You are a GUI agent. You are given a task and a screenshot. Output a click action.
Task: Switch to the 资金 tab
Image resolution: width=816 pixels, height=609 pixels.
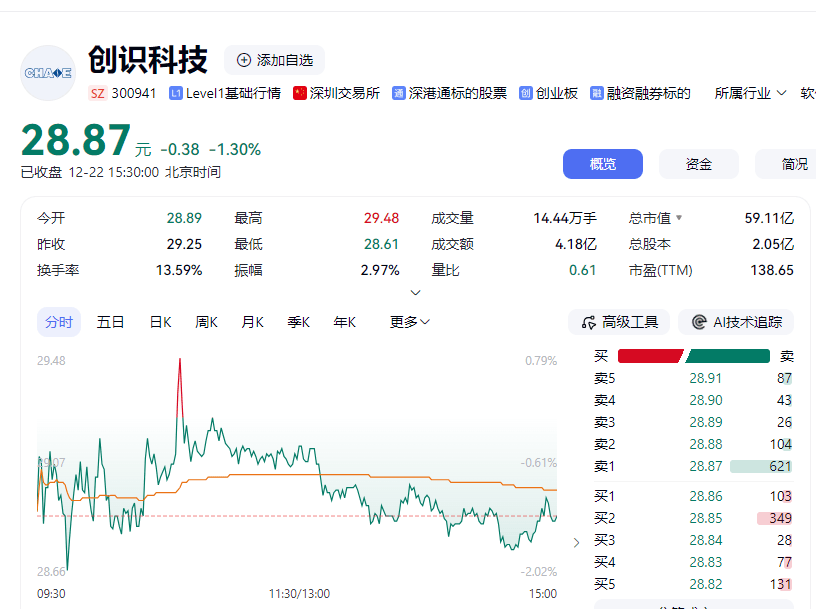(698, 163)
